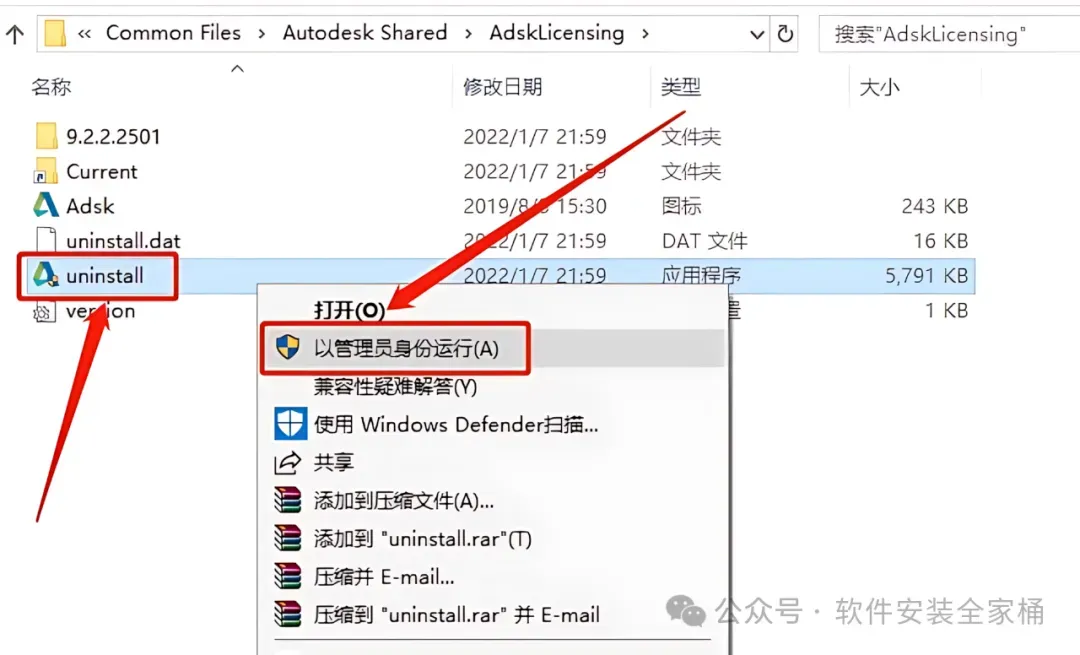1080x655 pixels.
Task: Open the address bar history dropdown
Action: tap(757, 34)
